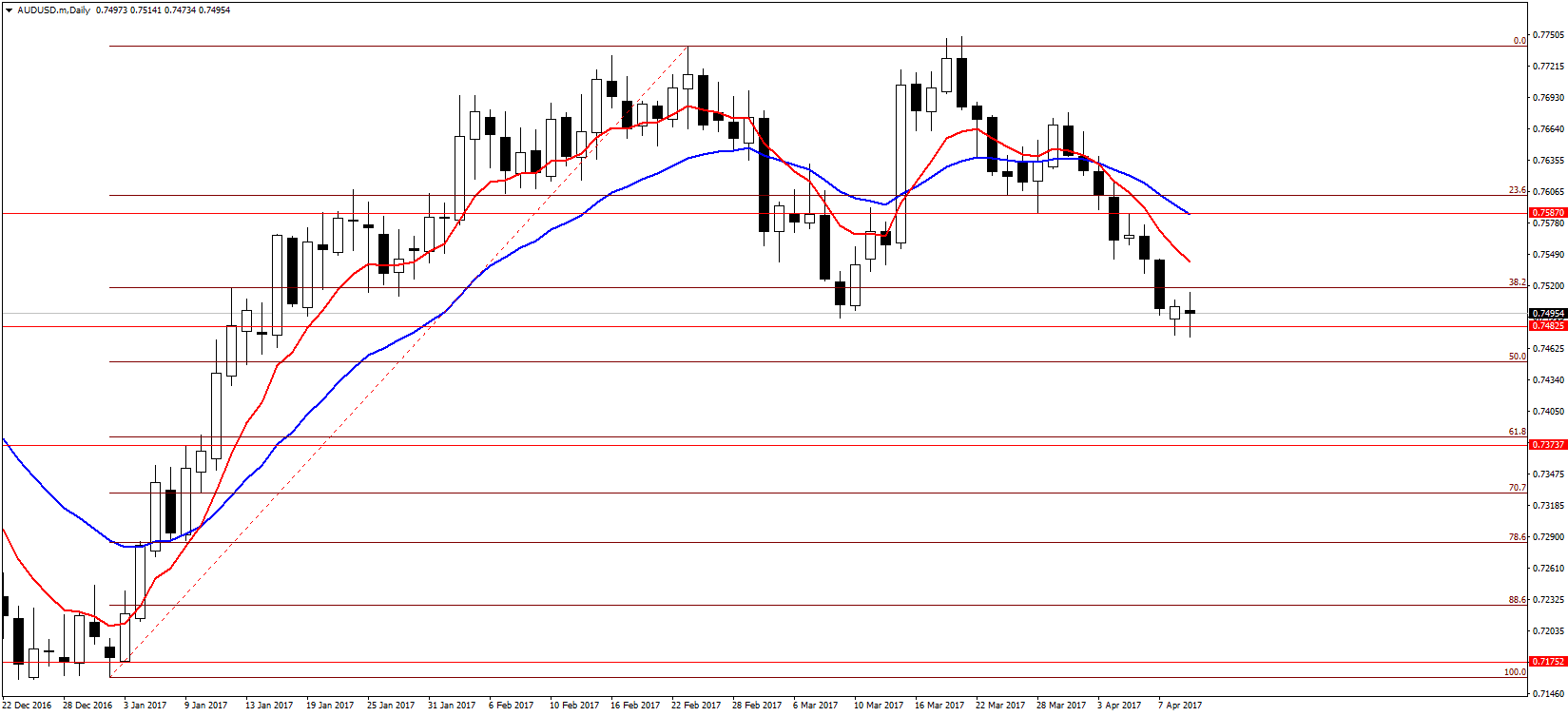The width and height of the screenshot is (1568, 716).
Task: Select the red price tag 0.75870
Action: tap(1547, 213)
